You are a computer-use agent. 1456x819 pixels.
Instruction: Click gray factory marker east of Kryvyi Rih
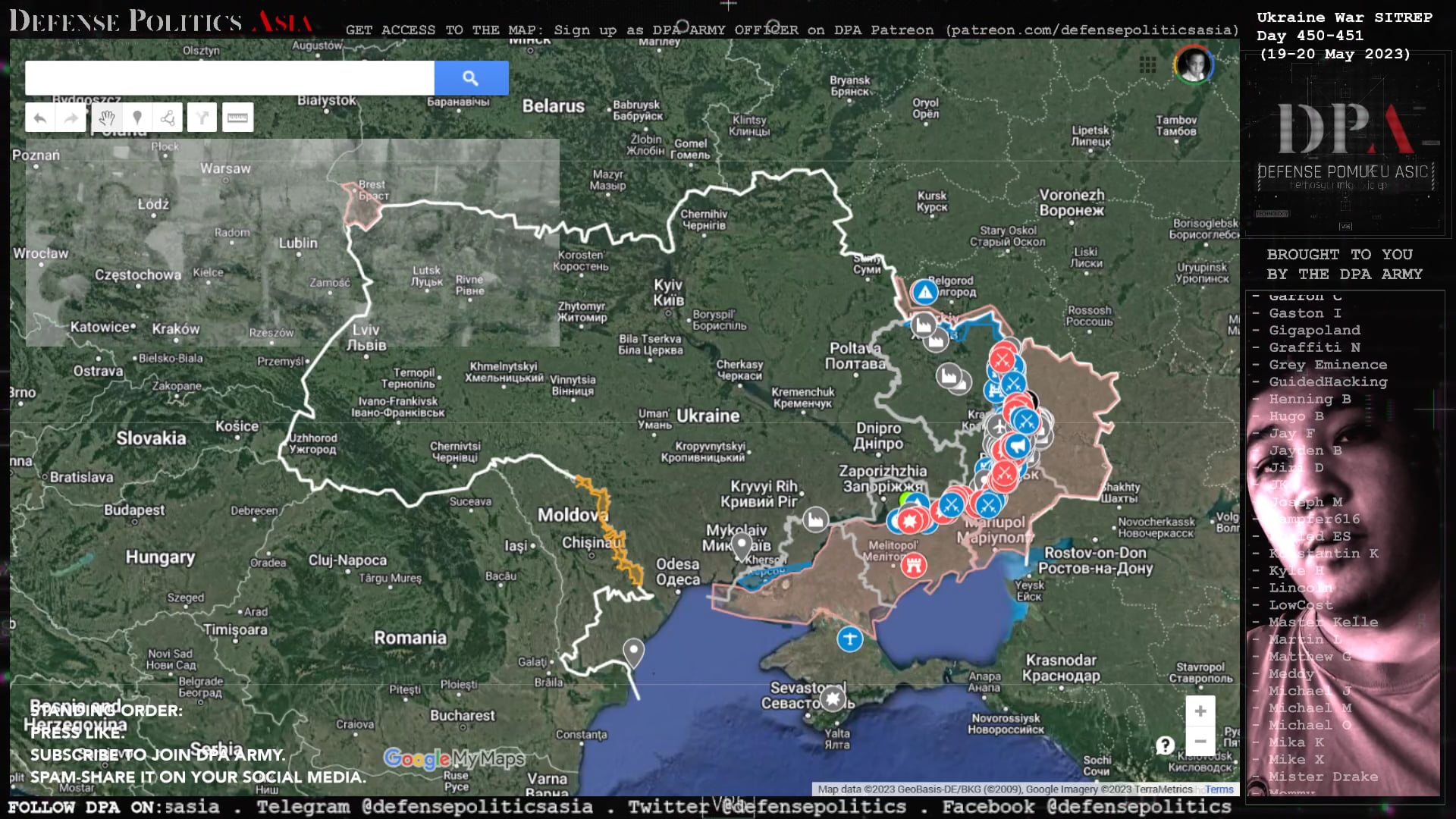coord(816,519)
